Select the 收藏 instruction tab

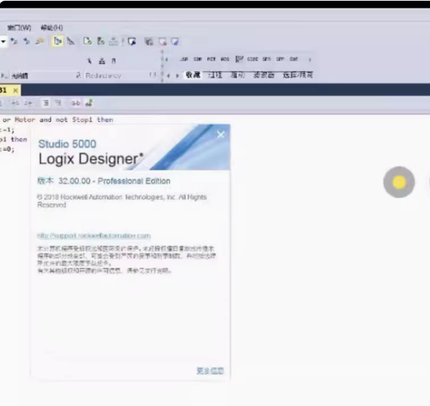click(193, 75)
